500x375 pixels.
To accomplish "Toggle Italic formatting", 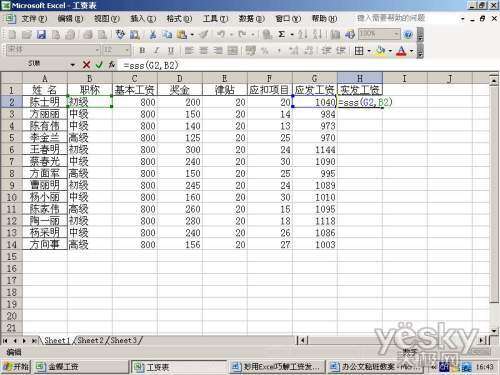I will point(156,51).
